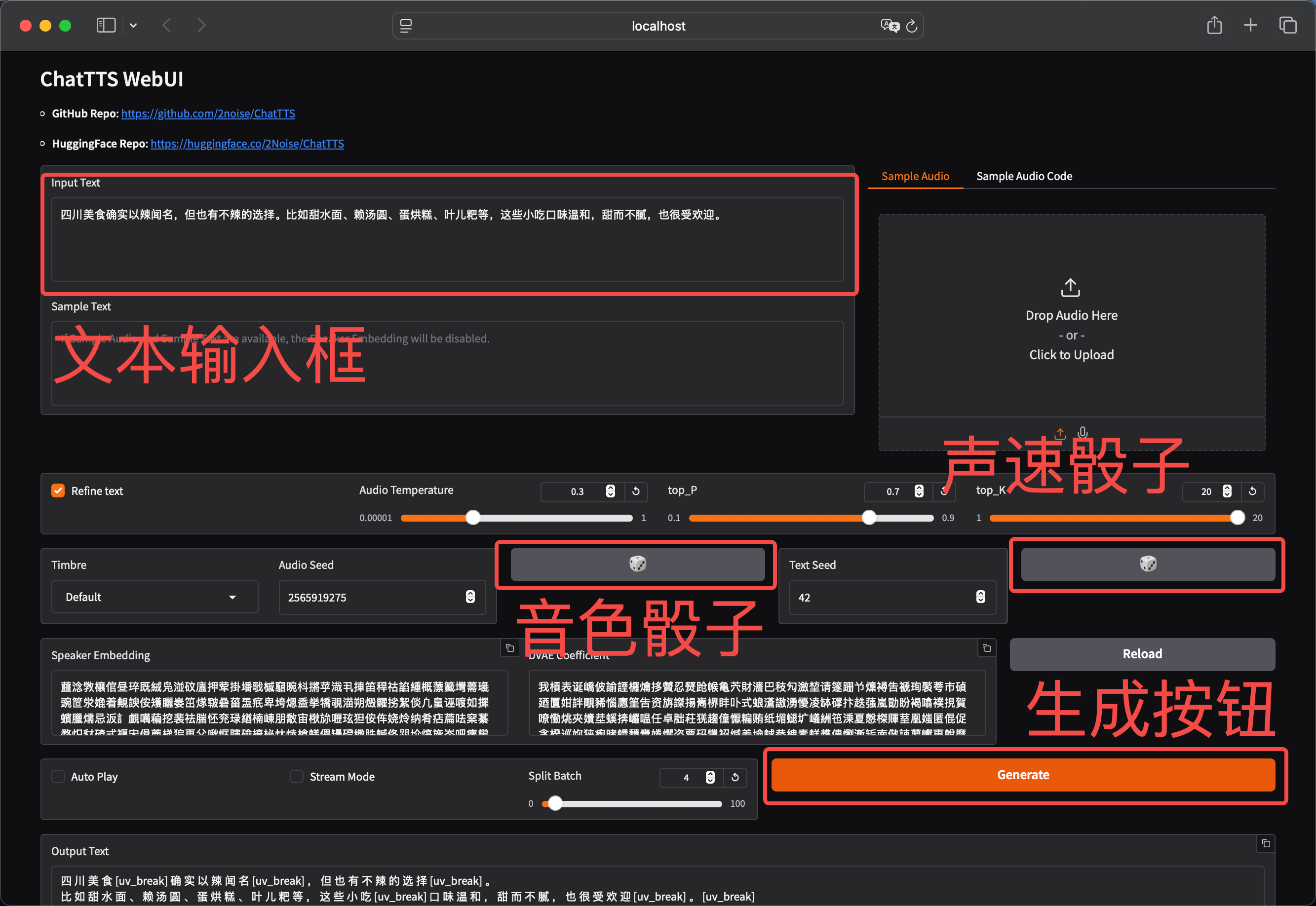The width and height of the screenshot is (1316, 906).
Task: Click the top_K slider handle
Action: click(x=1237, y=518)
